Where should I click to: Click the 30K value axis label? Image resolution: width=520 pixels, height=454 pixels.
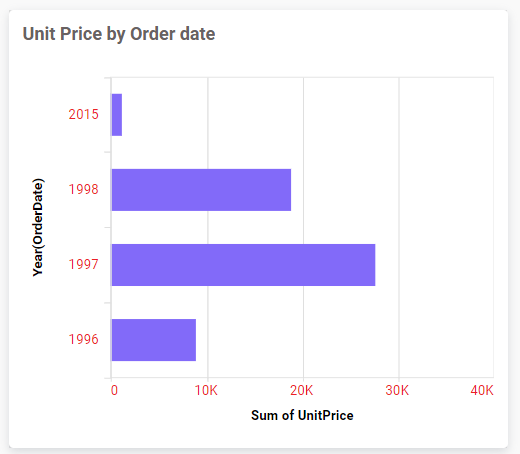click(397, 390)
